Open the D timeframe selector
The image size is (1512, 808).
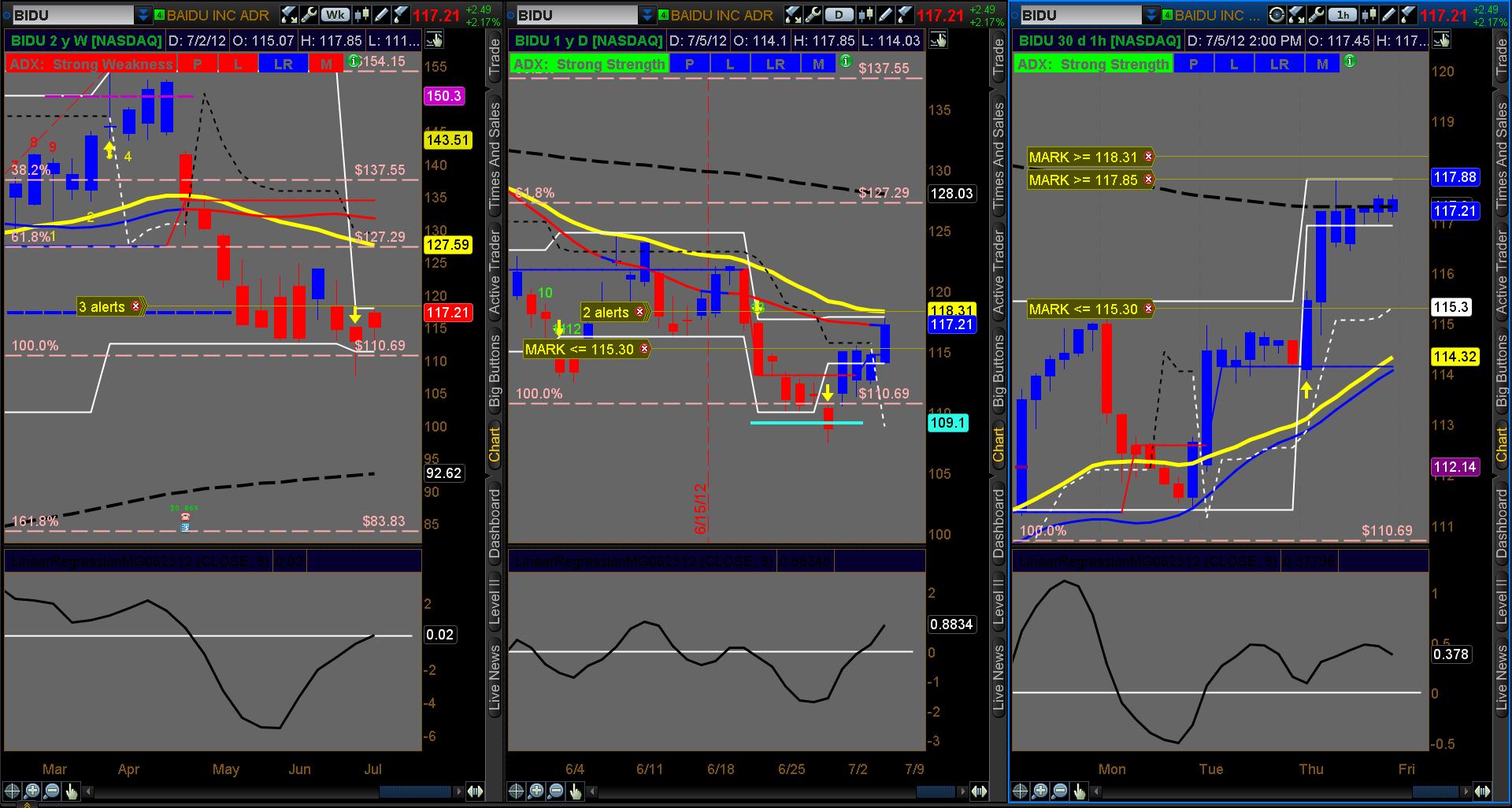point(839,15)
